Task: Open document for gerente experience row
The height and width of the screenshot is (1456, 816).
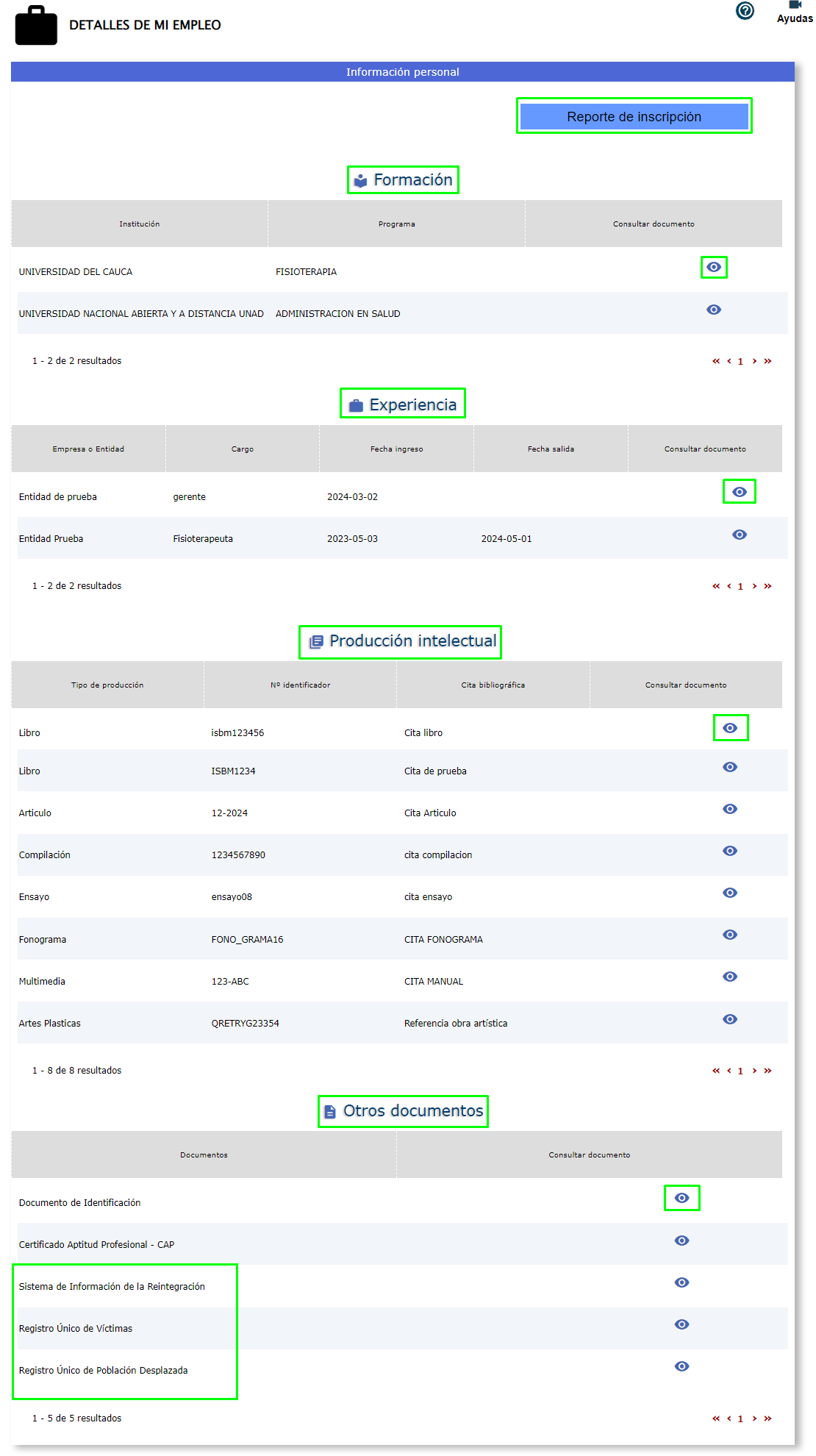Action: [x=739, y=492]
